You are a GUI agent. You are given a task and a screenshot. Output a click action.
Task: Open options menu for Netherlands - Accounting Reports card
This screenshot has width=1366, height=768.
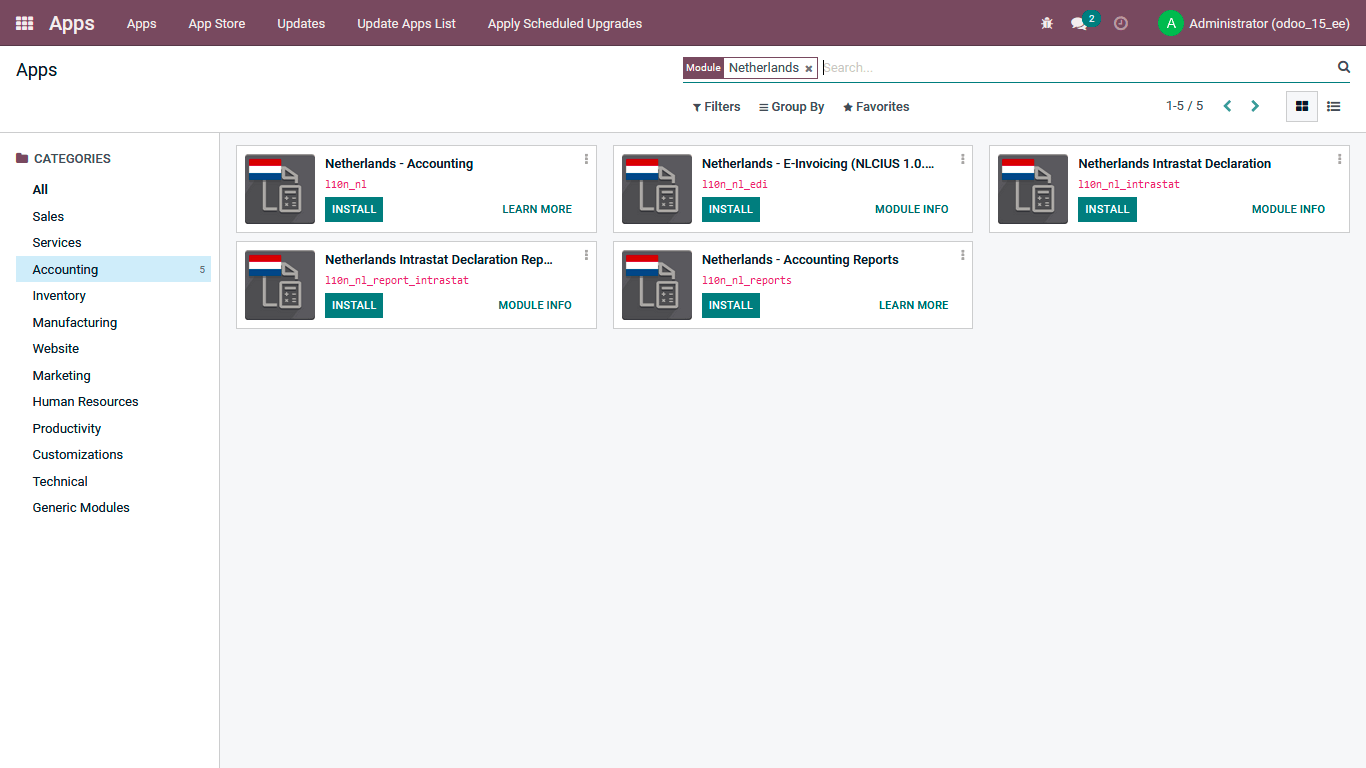click(963, 255)
